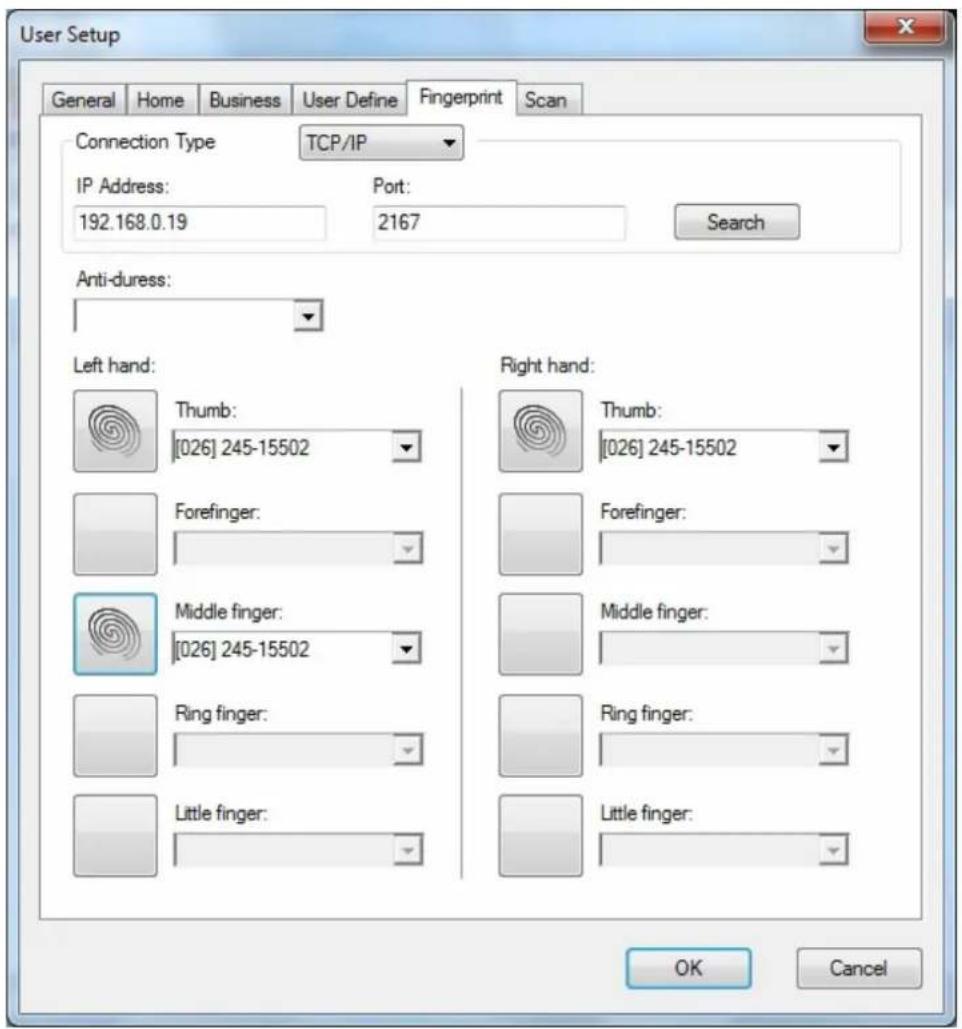962x1029 pixels.
Task: Open the Right hand Forefinger dropdown
Action: coord(833,549)
